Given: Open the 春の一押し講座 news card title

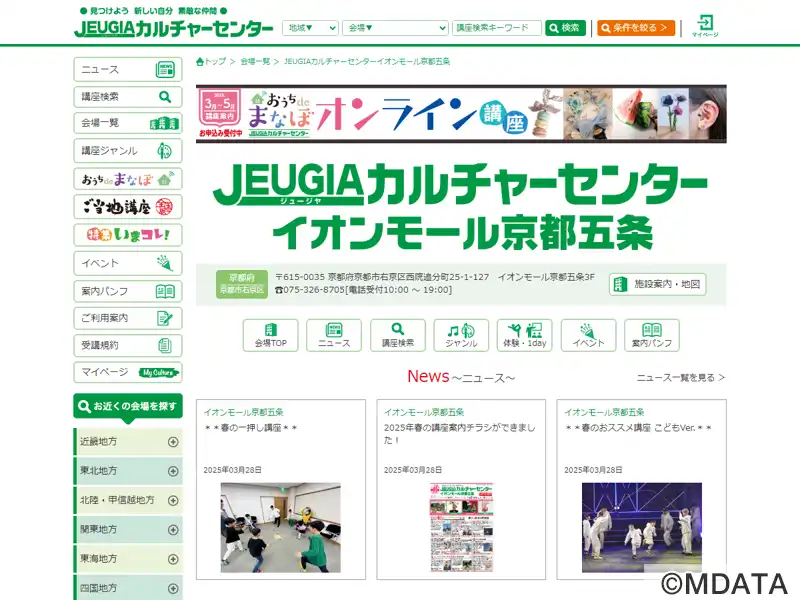Looking at the screenshot, I should [x=251, y=428].
